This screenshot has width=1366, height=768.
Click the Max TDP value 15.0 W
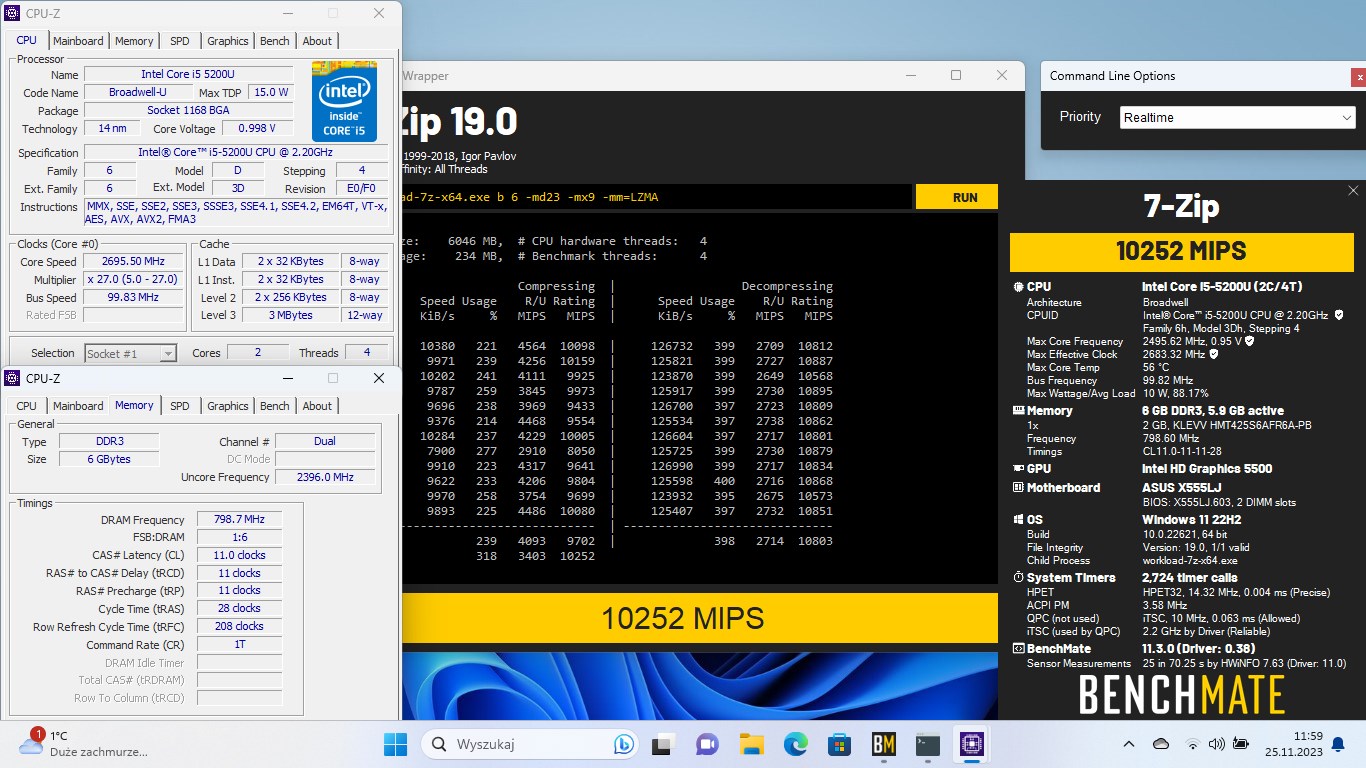pyautogui.click(x=270, y=92)
